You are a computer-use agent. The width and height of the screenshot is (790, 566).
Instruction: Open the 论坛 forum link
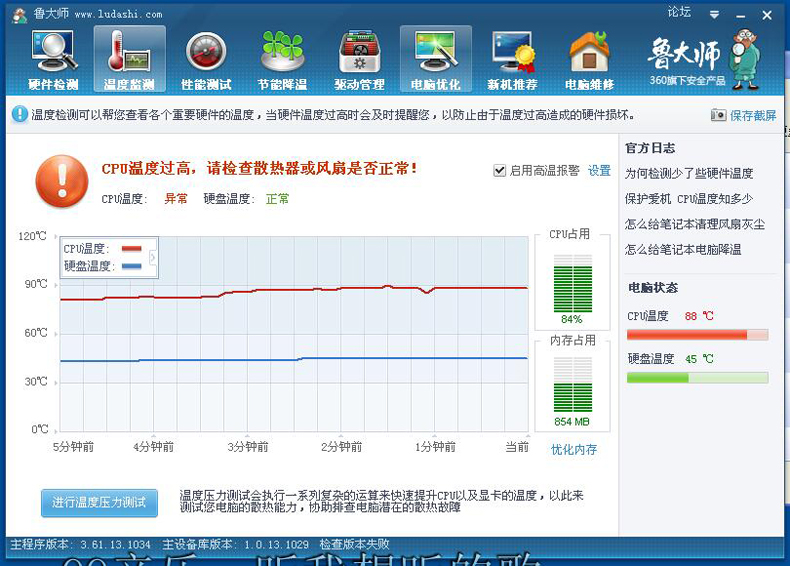click(679, 12)
